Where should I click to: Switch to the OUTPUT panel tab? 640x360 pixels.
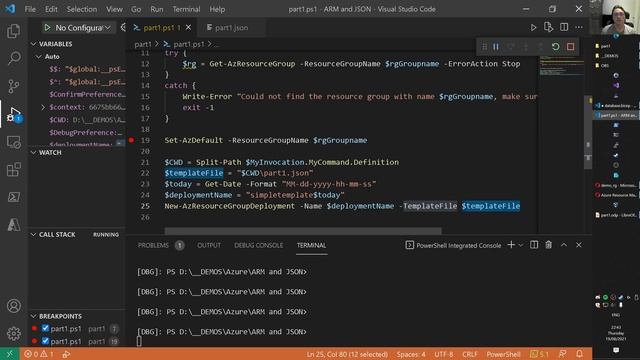pos(209,245)
